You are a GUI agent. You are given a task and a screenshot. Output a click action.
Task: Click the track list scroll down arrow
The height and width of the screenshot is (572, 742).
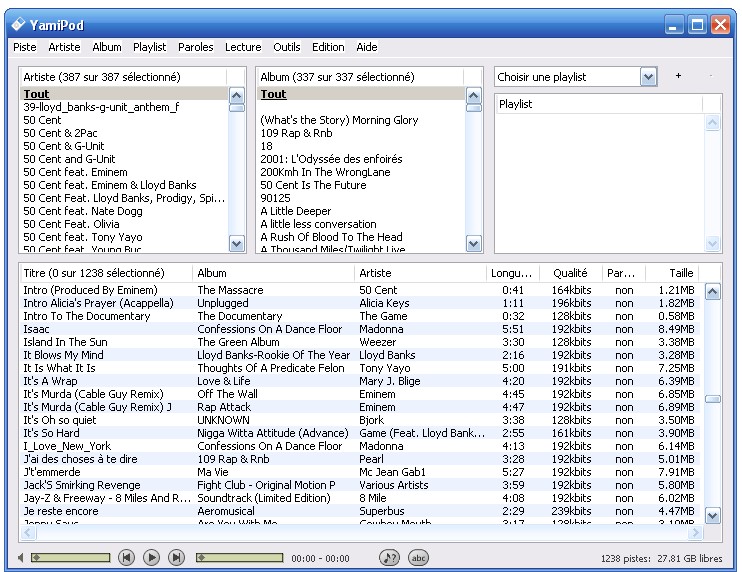click(713, 515)
